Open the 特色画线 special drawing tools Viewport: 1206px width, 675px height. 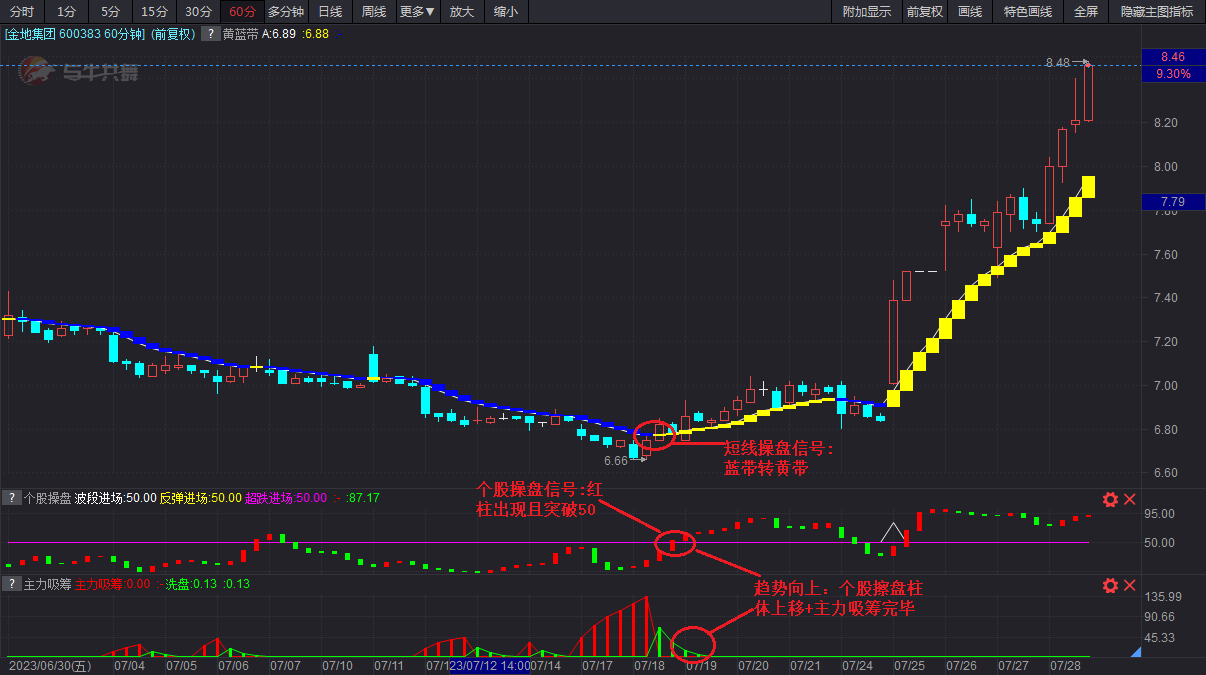1028,12
